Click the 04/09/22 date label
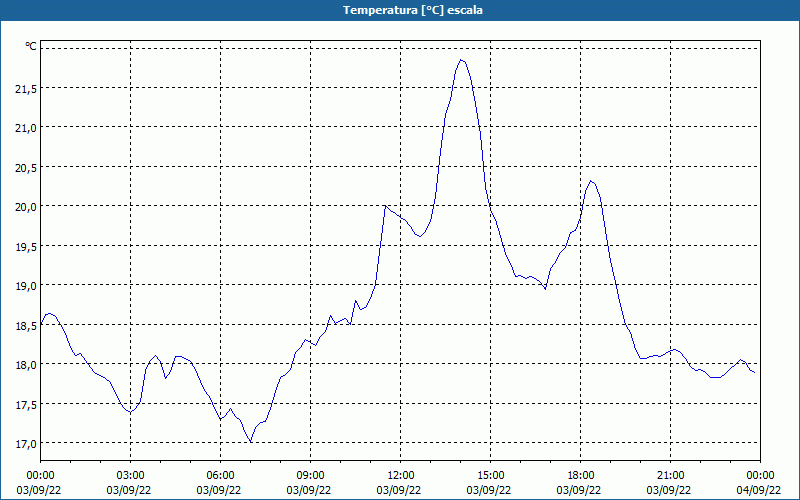This screenshot has height=500, width=800. 758,490
